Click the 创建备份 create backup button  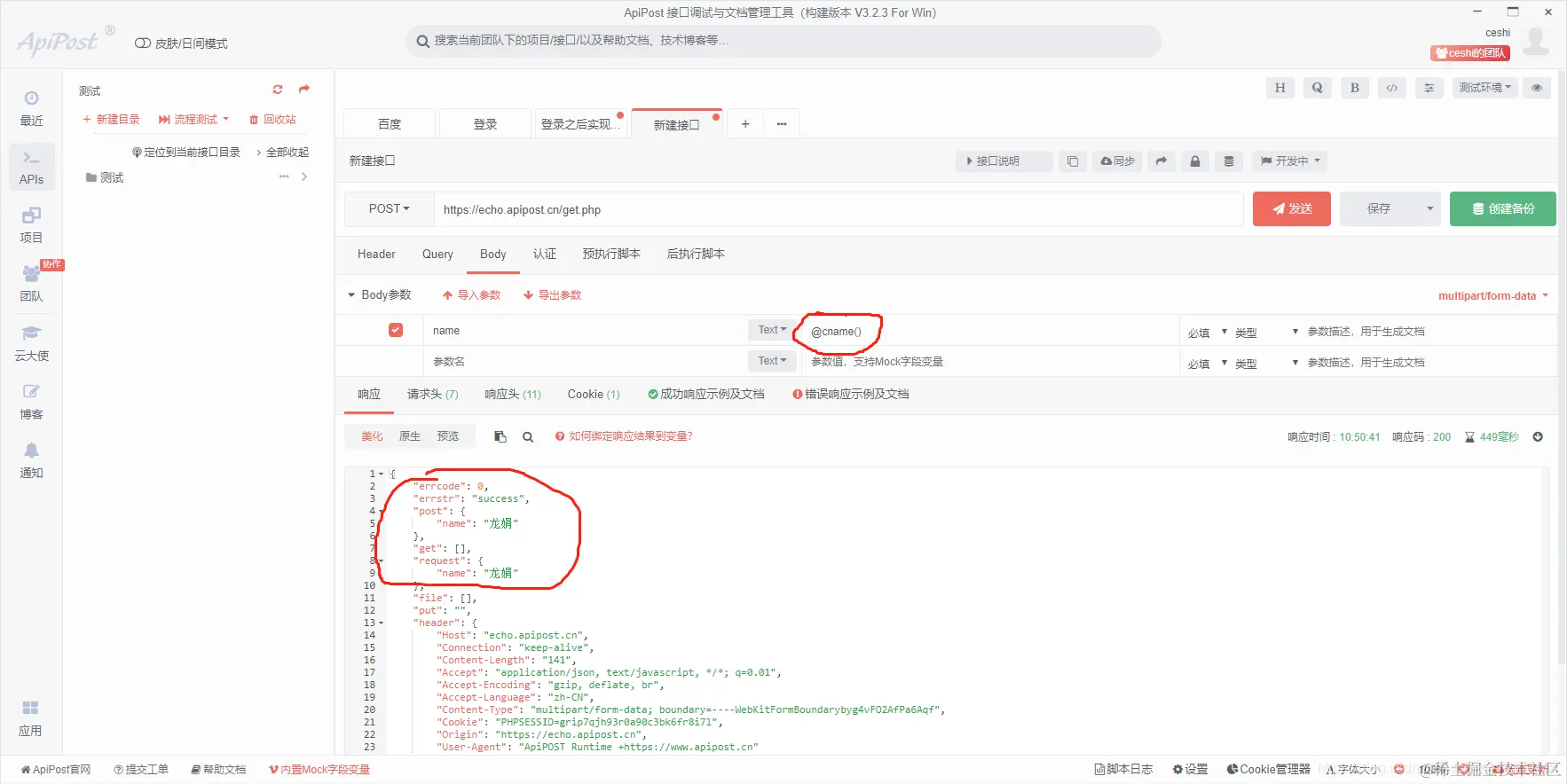[1503, 209]
